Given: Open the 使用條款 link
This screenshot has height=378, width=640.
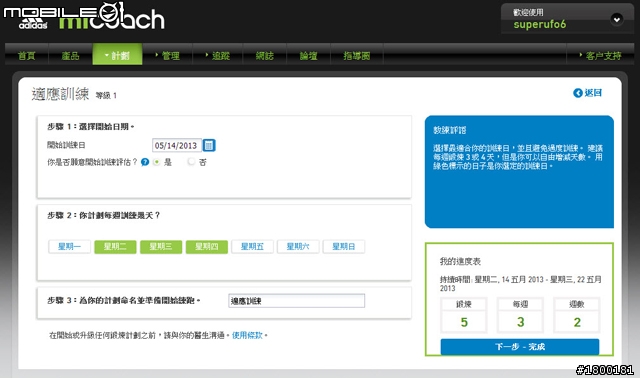Looking at the screenshot, I should tap(247, 335).
